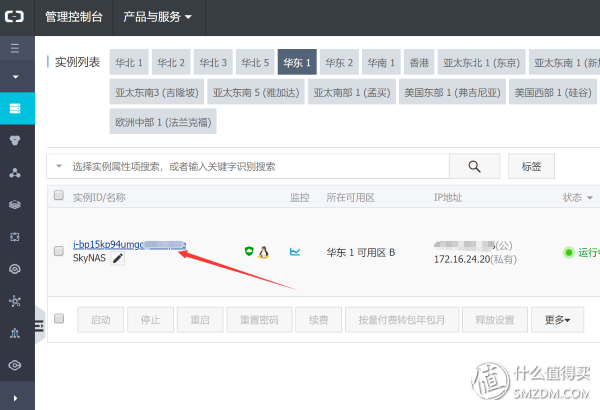This screenshot has height=410, width=600.
Task: Click the 启动 button
Action: pos(101,320)
